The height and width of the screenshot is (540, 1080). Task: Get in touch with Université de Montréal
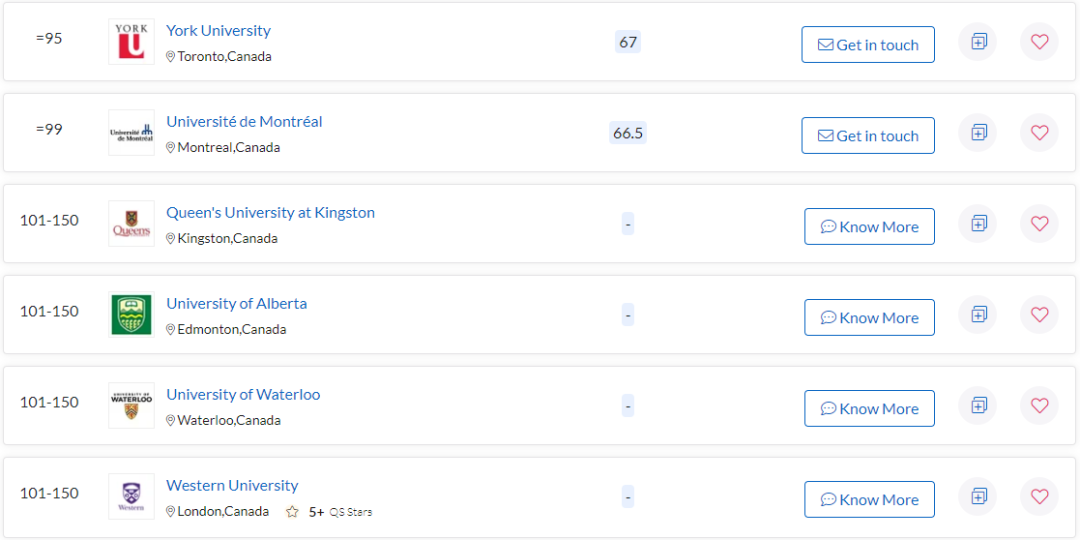[x=868, y=136]
